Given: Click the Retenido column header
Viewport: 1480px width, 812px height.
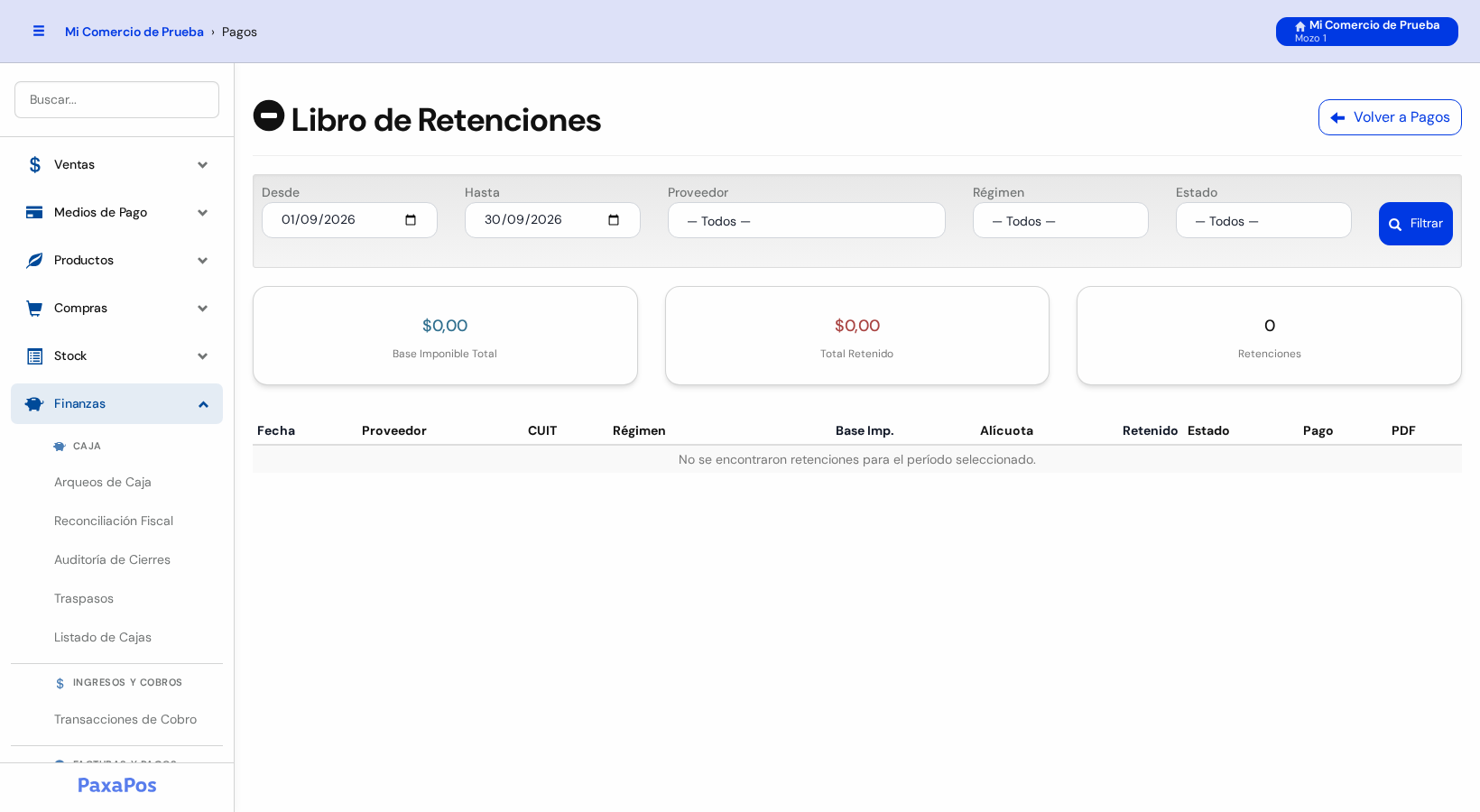Looking at the screenshot, I should pos(1150,430).
